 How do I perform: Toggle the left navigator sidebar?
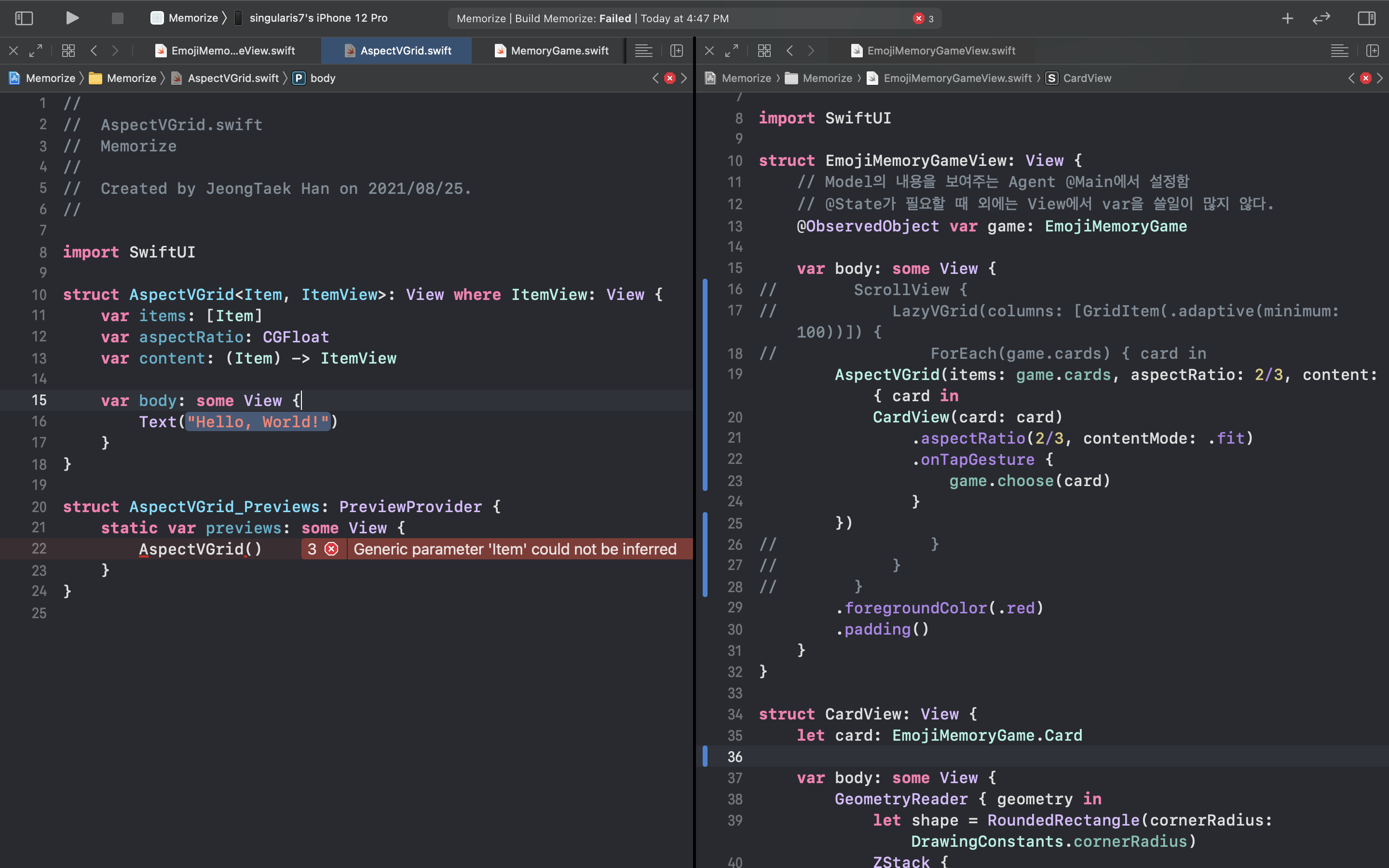[24, 18]
